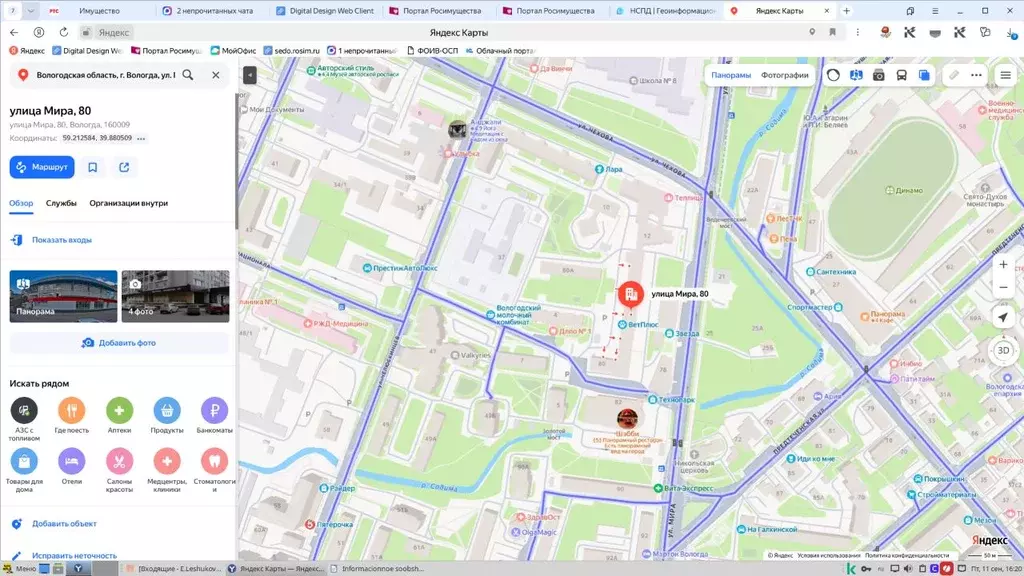The height and width of the screenshot is (576, 1024).
Task: Toggle the street panoramas map icon
Action: [856, 75]
